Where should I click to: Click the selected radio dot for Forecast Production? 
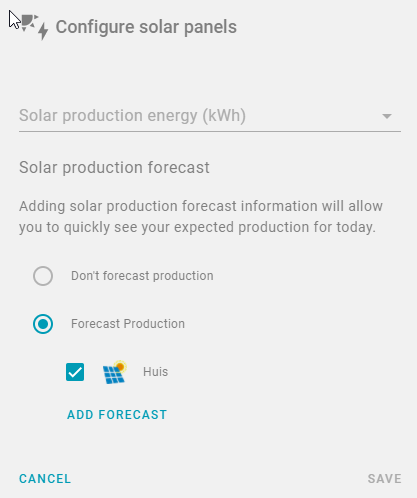coord(43,324)
